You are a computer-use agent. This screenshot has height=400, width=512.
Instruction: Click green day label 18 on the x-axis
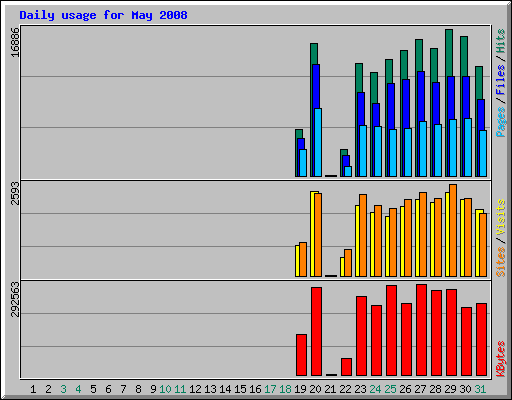click(x=285, y=389)
